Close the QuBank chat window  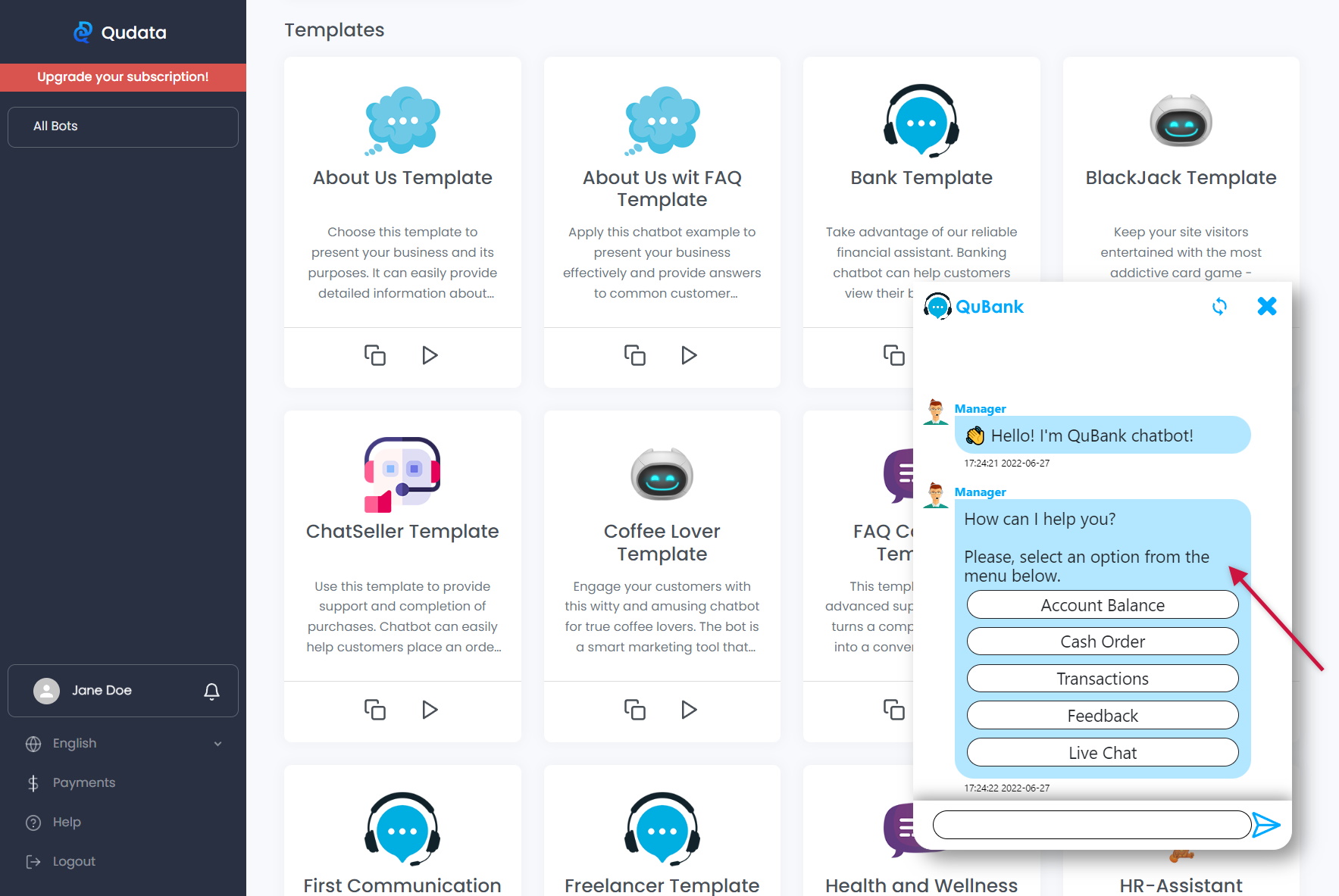[1267, 307]
